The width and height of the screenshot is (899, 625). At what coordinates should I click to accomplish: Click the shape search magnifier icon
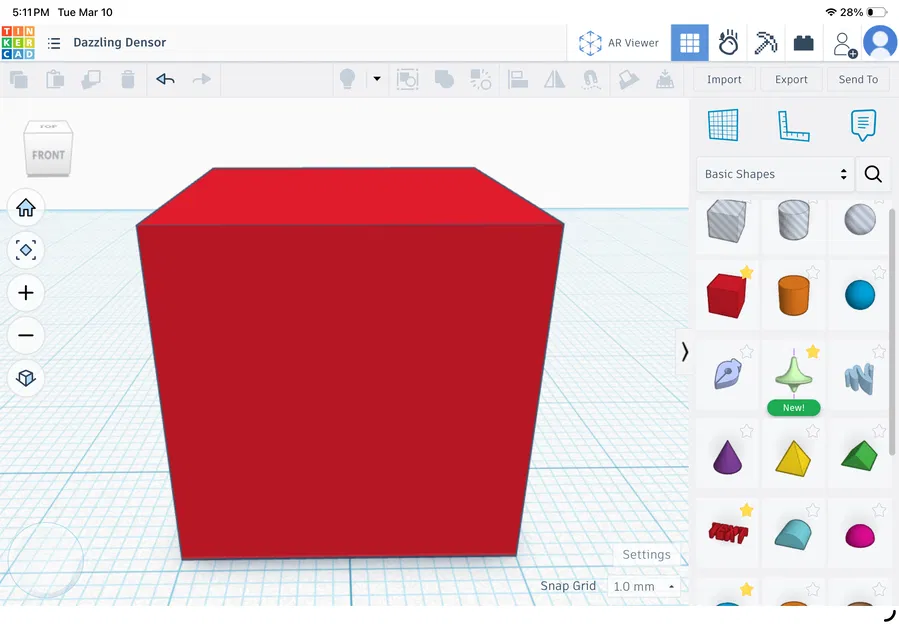pos(872,174)
